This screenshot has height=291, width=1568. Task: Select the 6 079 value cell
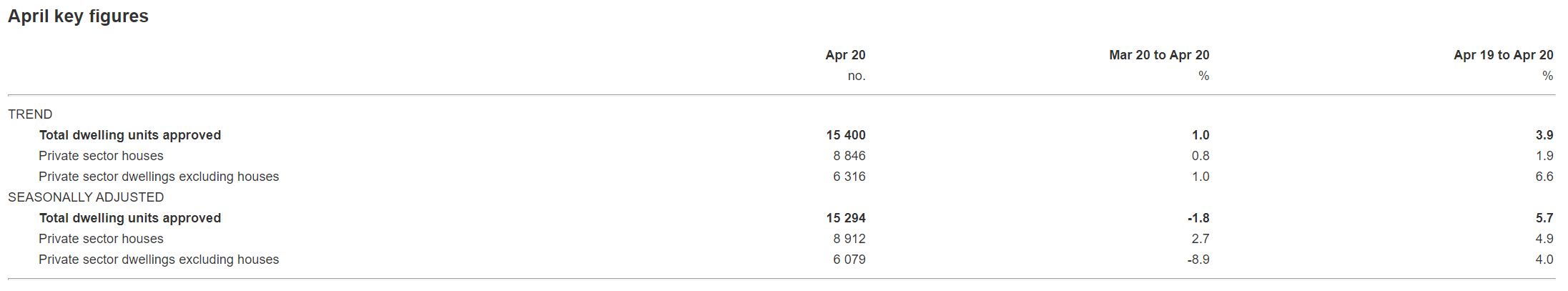tap(849, 260)
